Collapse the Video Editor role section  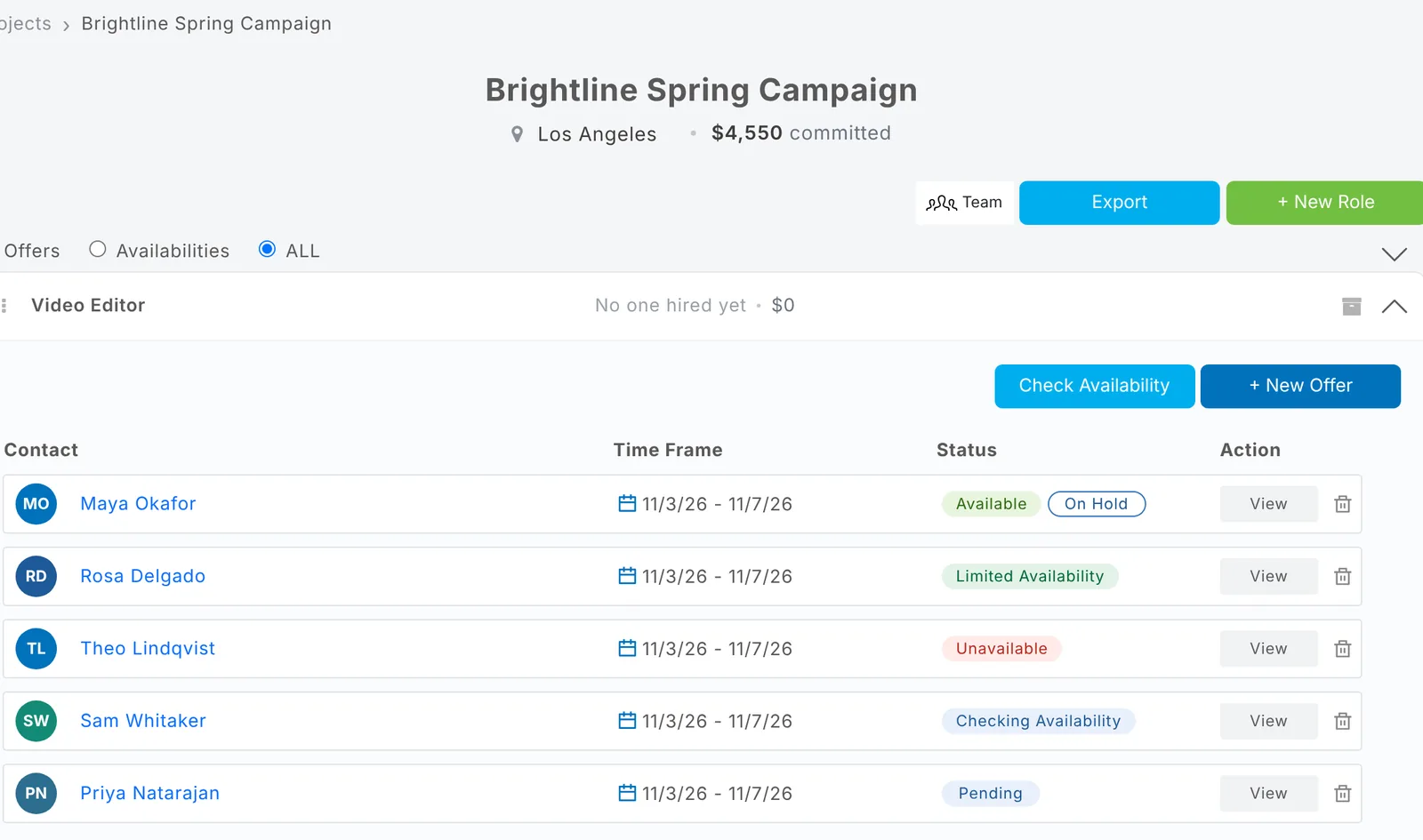click(1395, 307)
